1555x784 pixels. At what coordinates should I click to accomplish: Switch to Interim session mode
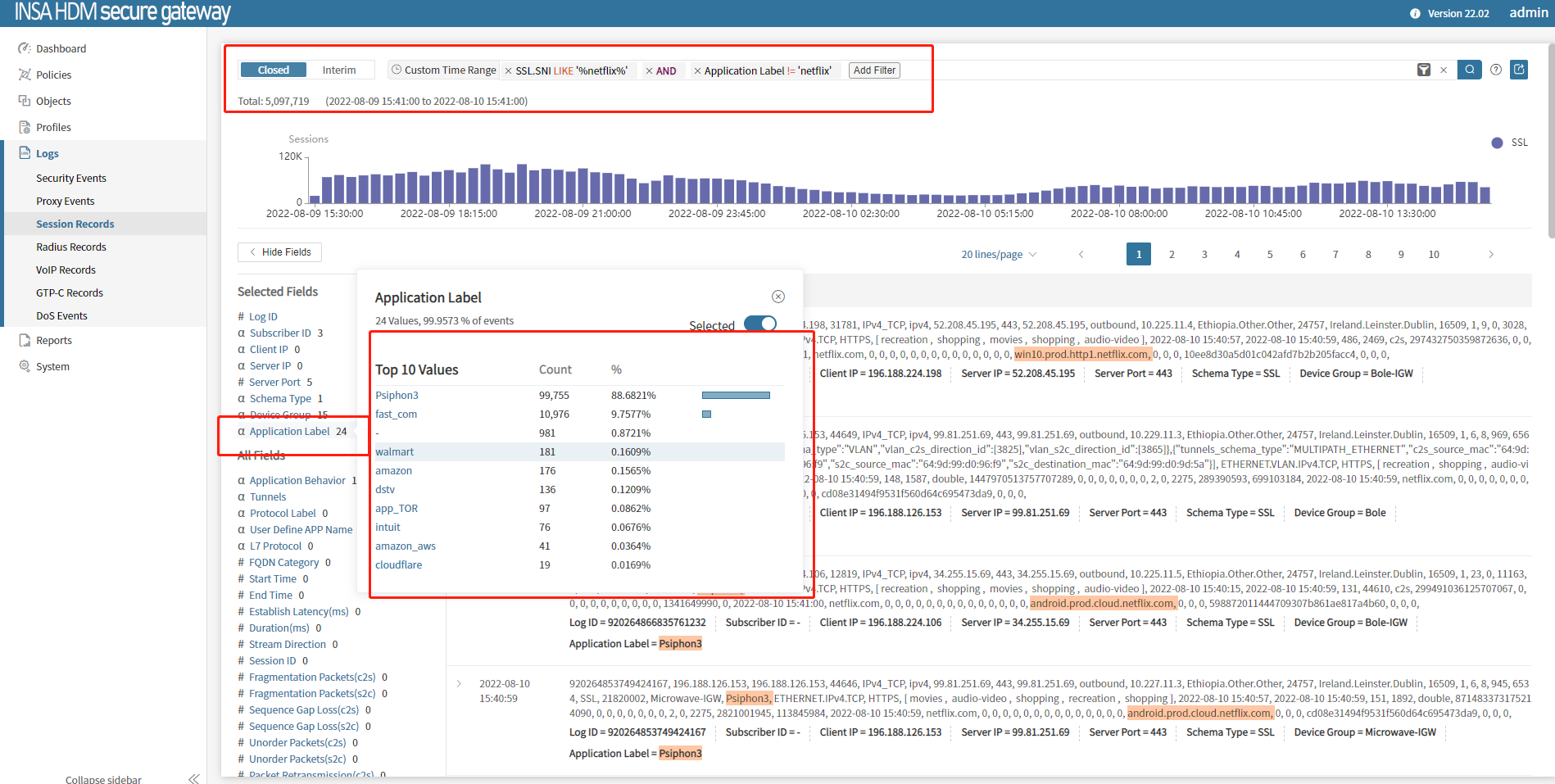[x=338, y=70]
